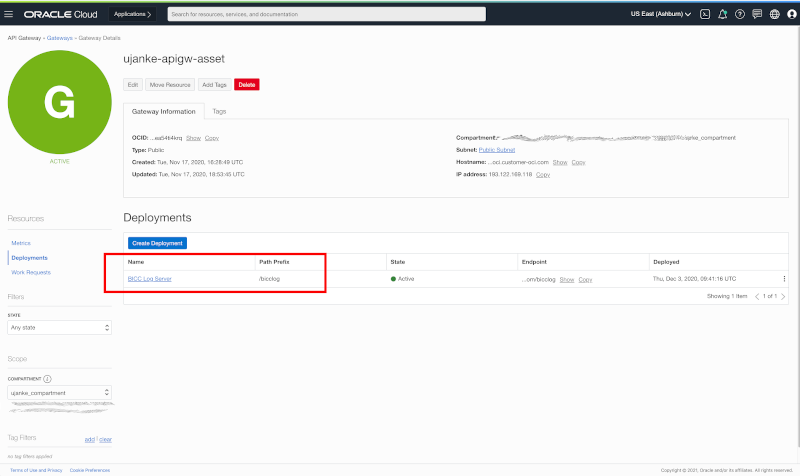Click the green G gateway icon
This screenshot has height=476, width=800.
(60, 102)
